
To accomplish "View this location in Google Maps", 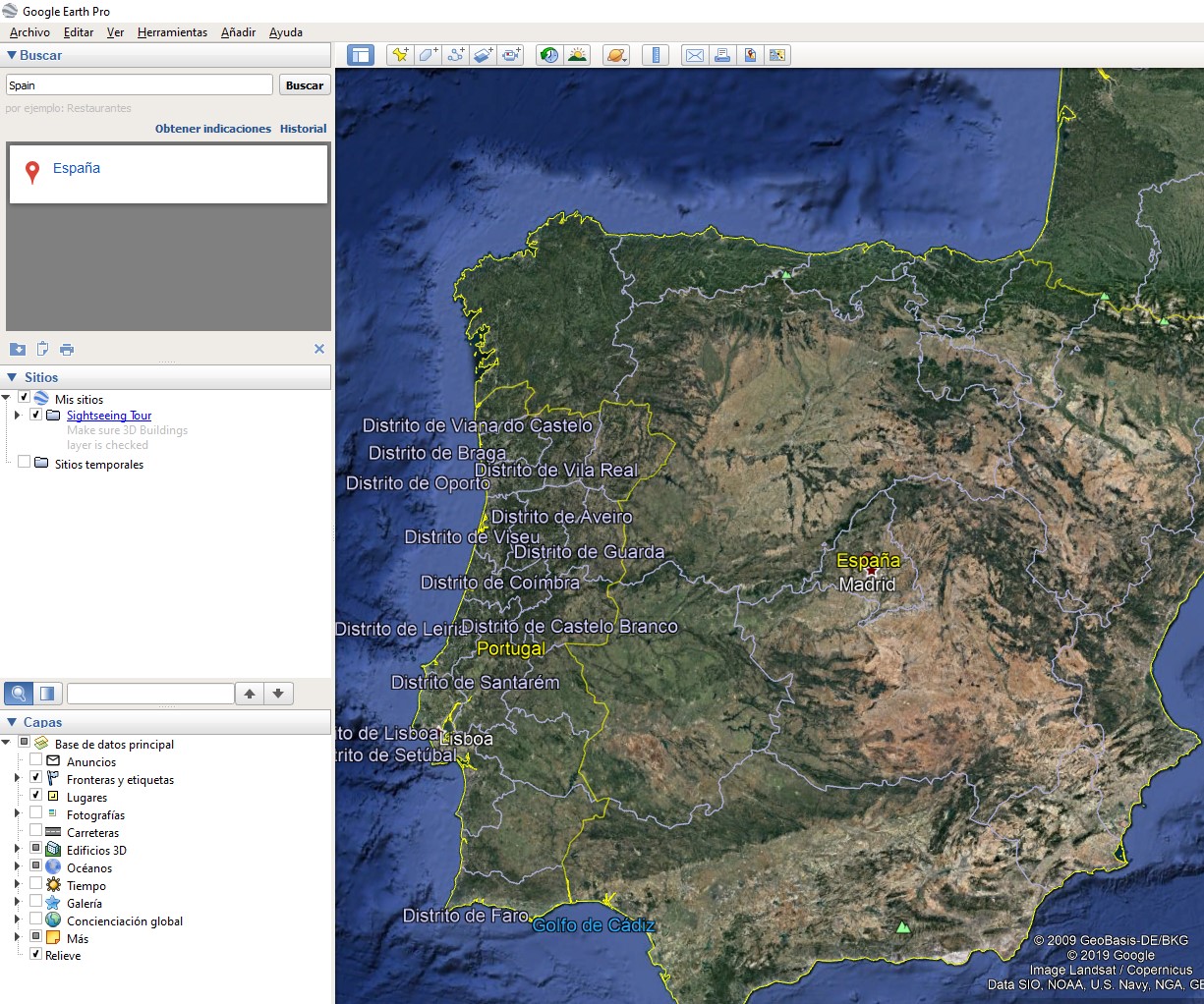I will [x=777, y=55].
